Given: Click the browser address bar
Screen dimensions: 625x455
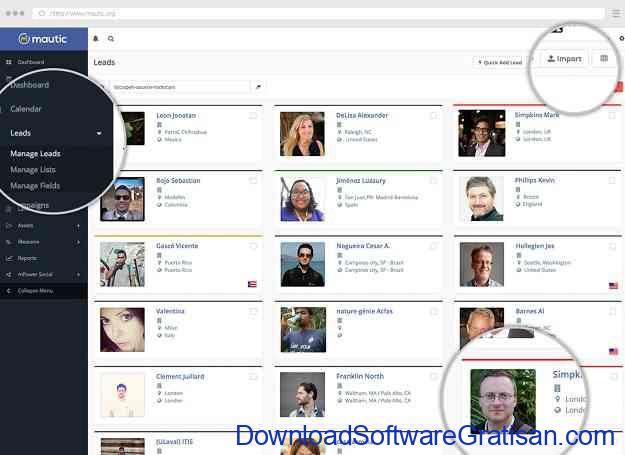Looking at the screenshot, I should click(x=319, y=13).
